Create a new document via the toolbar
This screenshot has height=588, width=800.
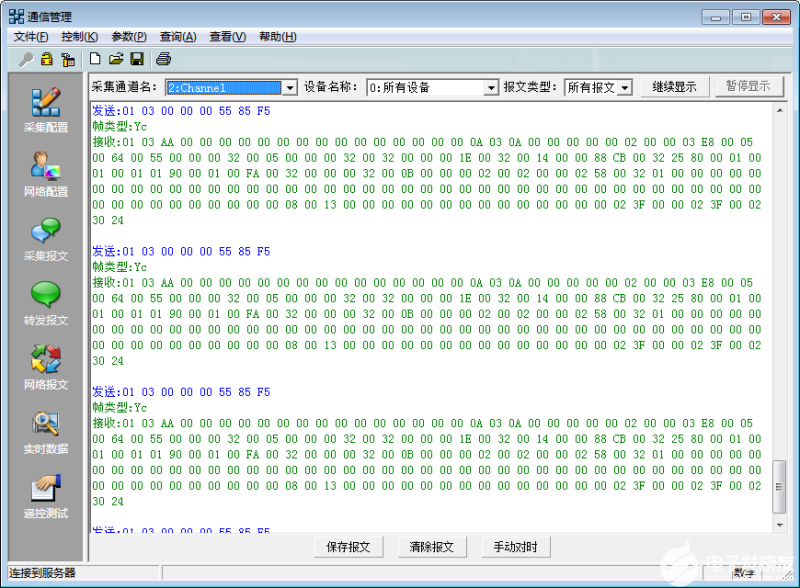pos(94,59)
